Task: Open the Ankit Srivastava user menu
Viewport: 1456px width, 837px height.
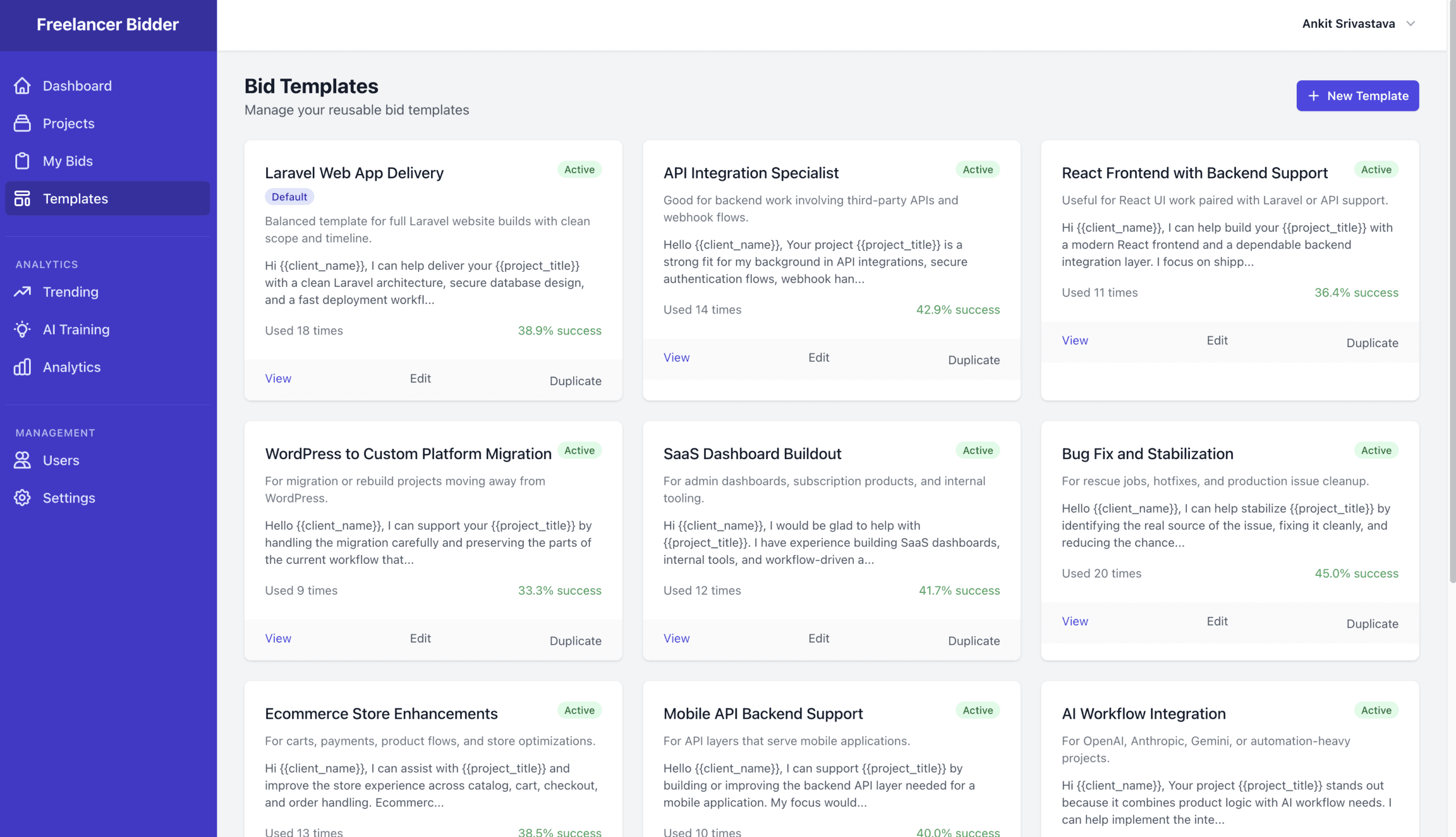Action: pos(1348,23)
